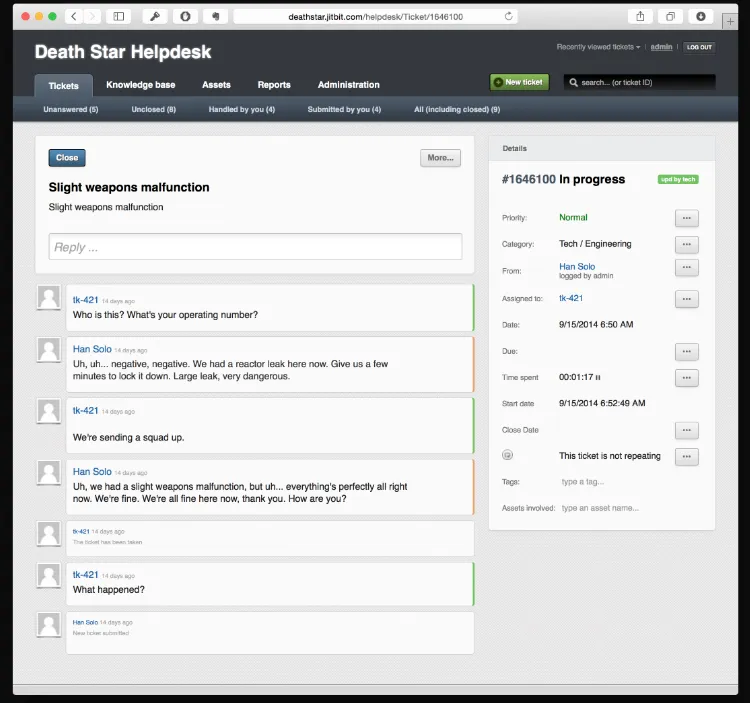Reload the page with the refresh icon

pos(508,16)
